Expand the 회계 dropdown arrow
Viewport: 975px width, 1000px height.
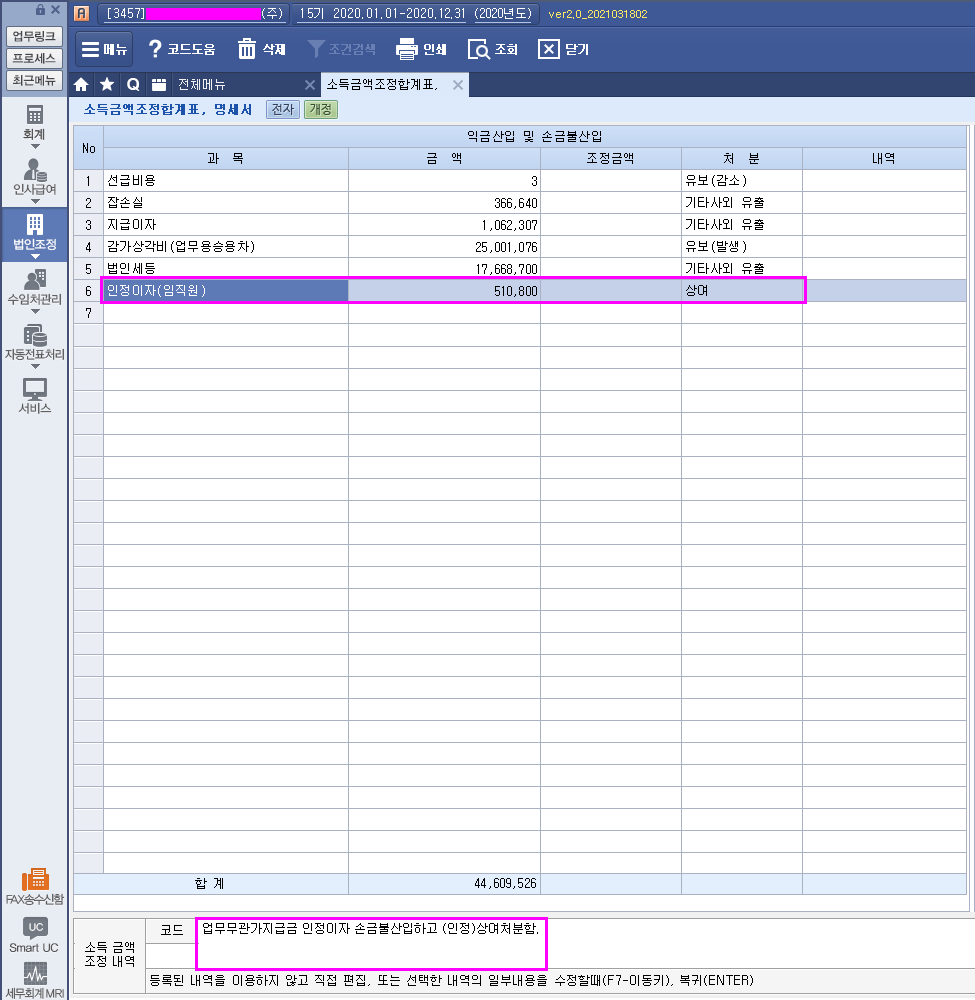[35, 147]
